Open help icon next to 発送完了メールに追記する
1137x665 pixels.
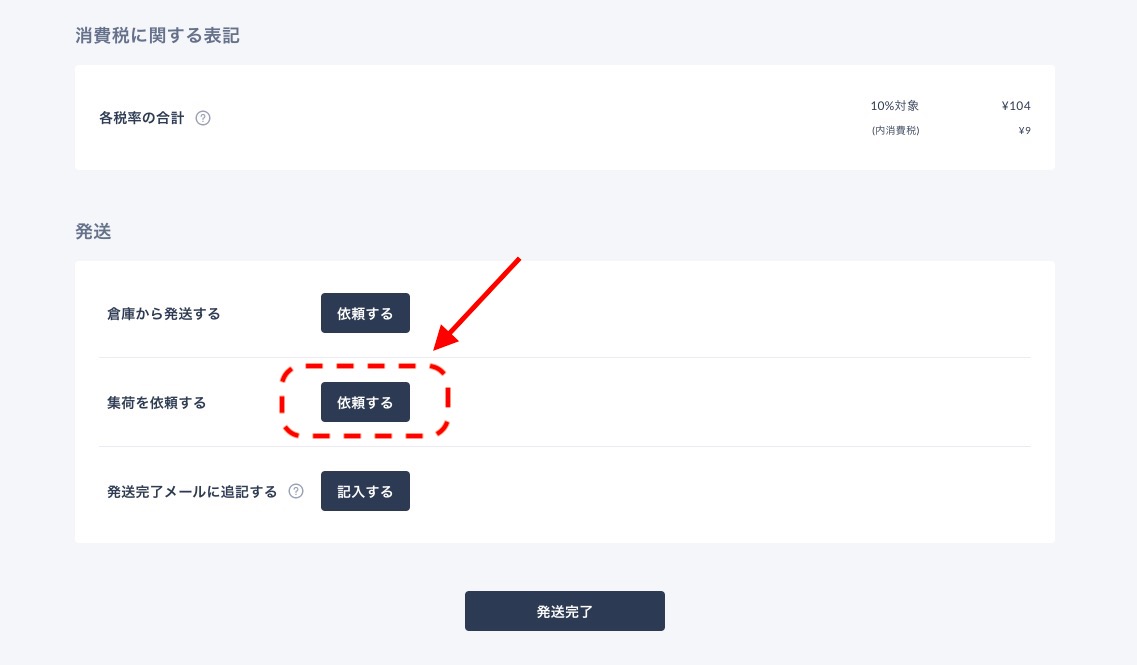(296, 491)
